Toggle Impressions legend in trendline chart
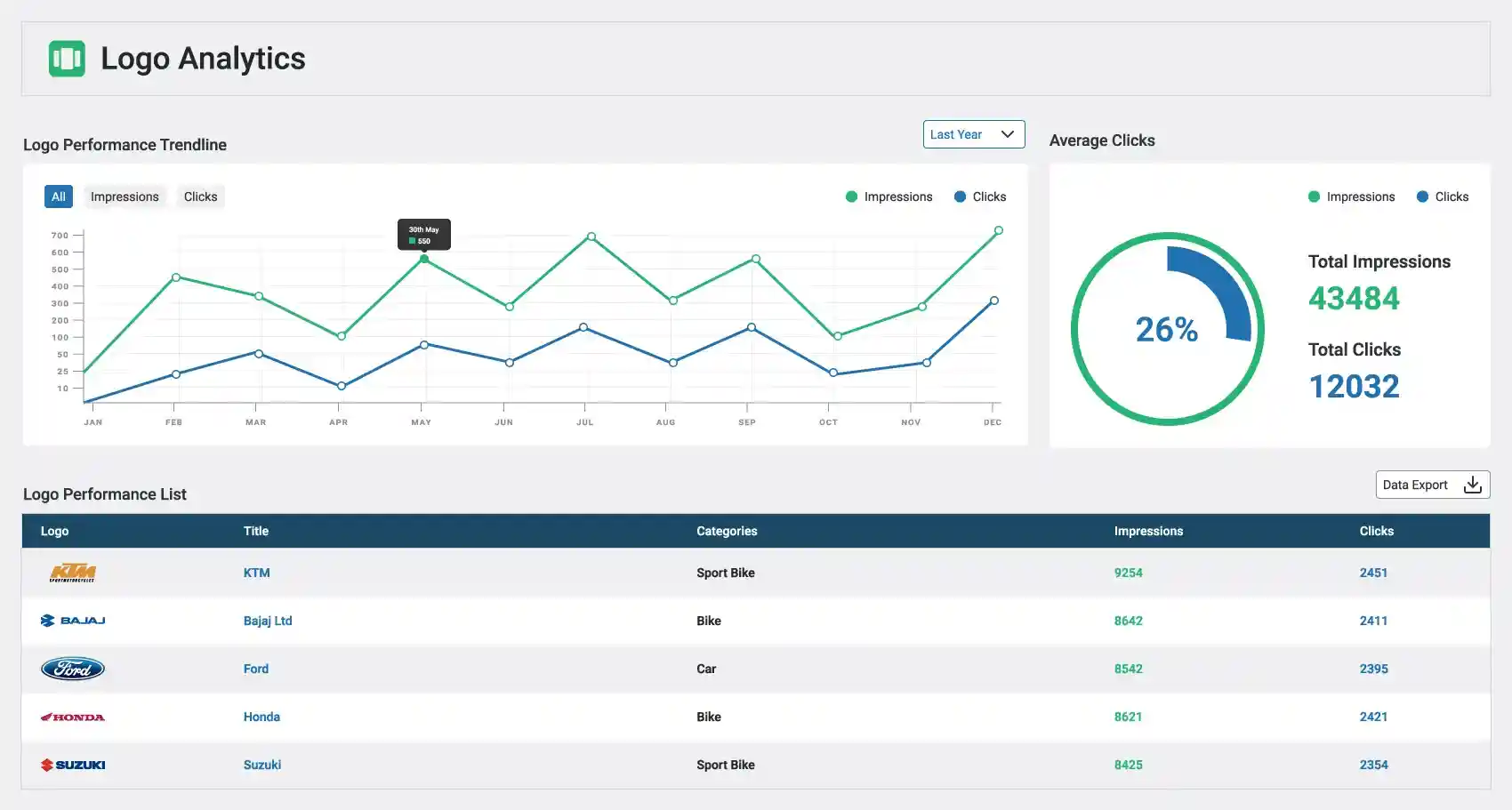Image resolution: width=1512 pixels, height=810 pixels. pos(889,196)
